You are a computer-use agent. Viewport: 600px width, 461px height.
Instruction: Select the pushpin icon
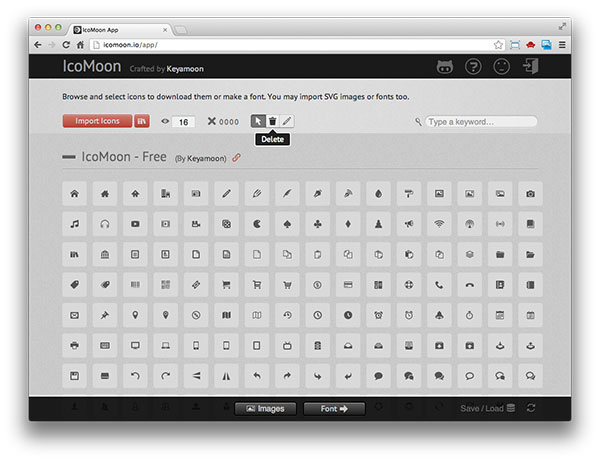pos(105,315)
